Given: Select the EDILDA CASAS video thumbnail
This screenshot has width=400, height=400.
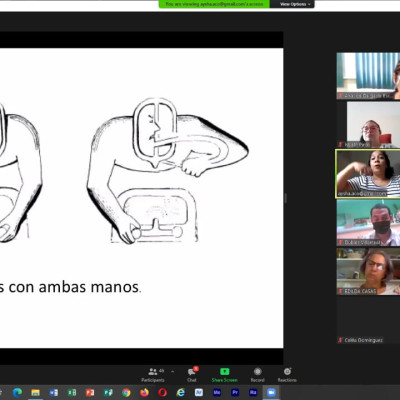Looking at the screenshot, I should [368, 271].
